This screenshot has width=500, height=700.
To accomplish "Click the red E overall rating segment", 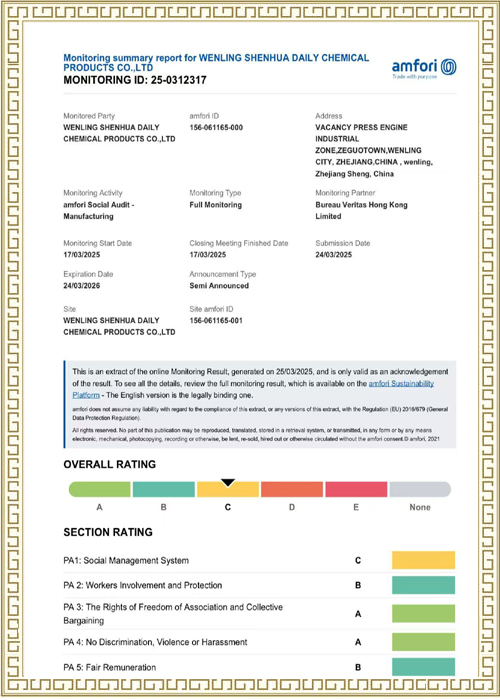I will 356,489.
